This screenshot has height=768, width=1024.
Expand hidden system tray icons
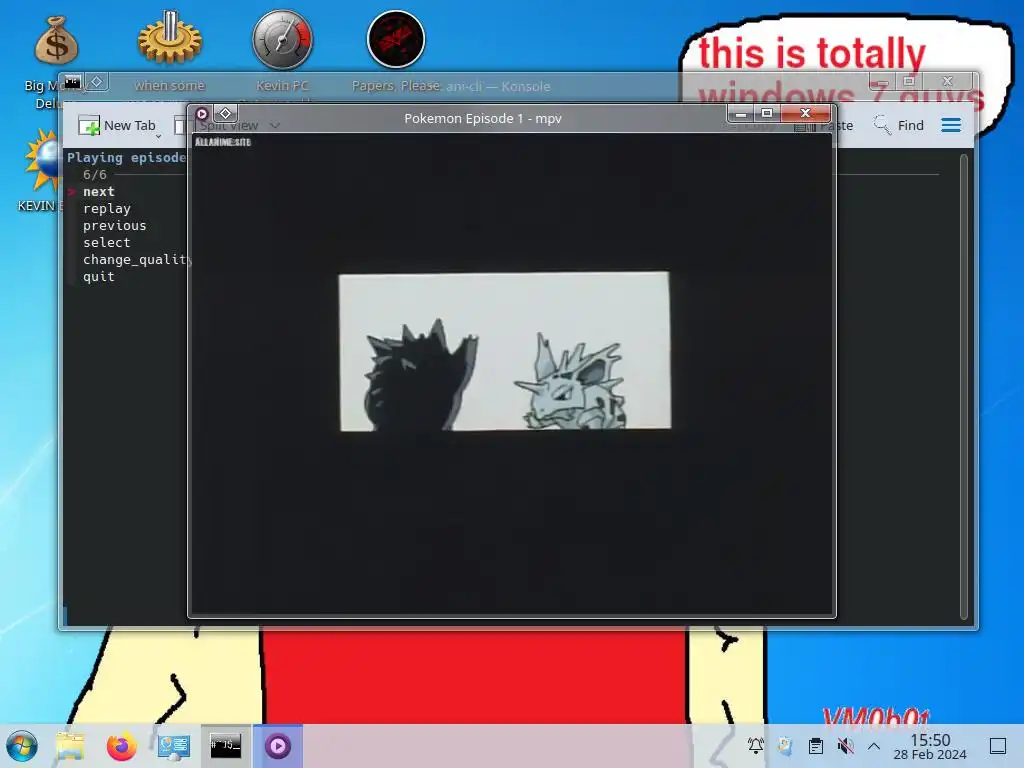pyautogui.click(x=874, y=746)
